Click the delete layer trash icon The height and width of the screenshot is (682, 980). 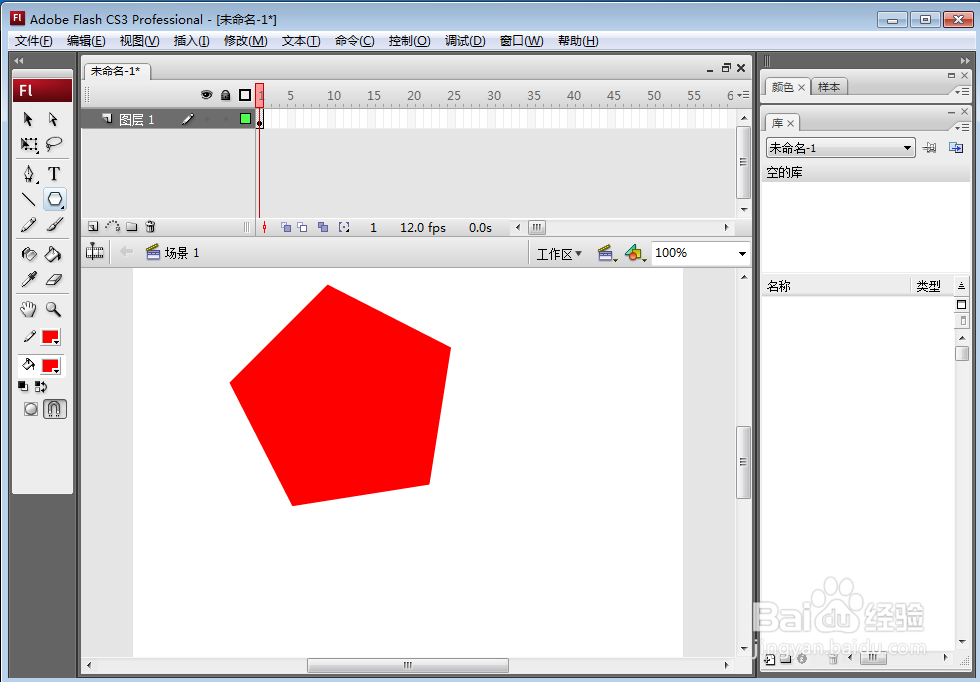150,226
